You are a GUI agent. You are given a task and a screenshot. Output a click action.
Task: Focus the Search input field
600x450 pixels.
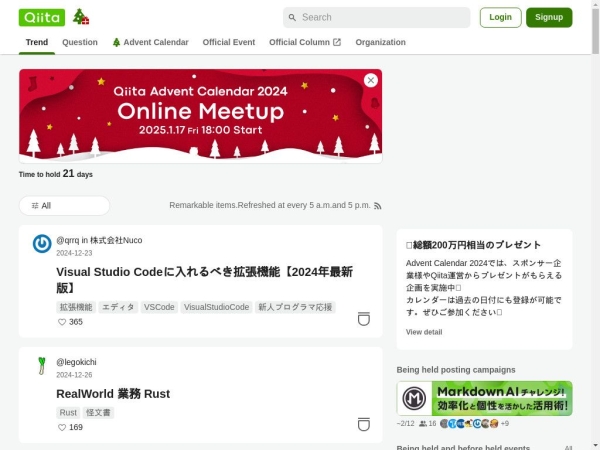click(x=380, y=17)
